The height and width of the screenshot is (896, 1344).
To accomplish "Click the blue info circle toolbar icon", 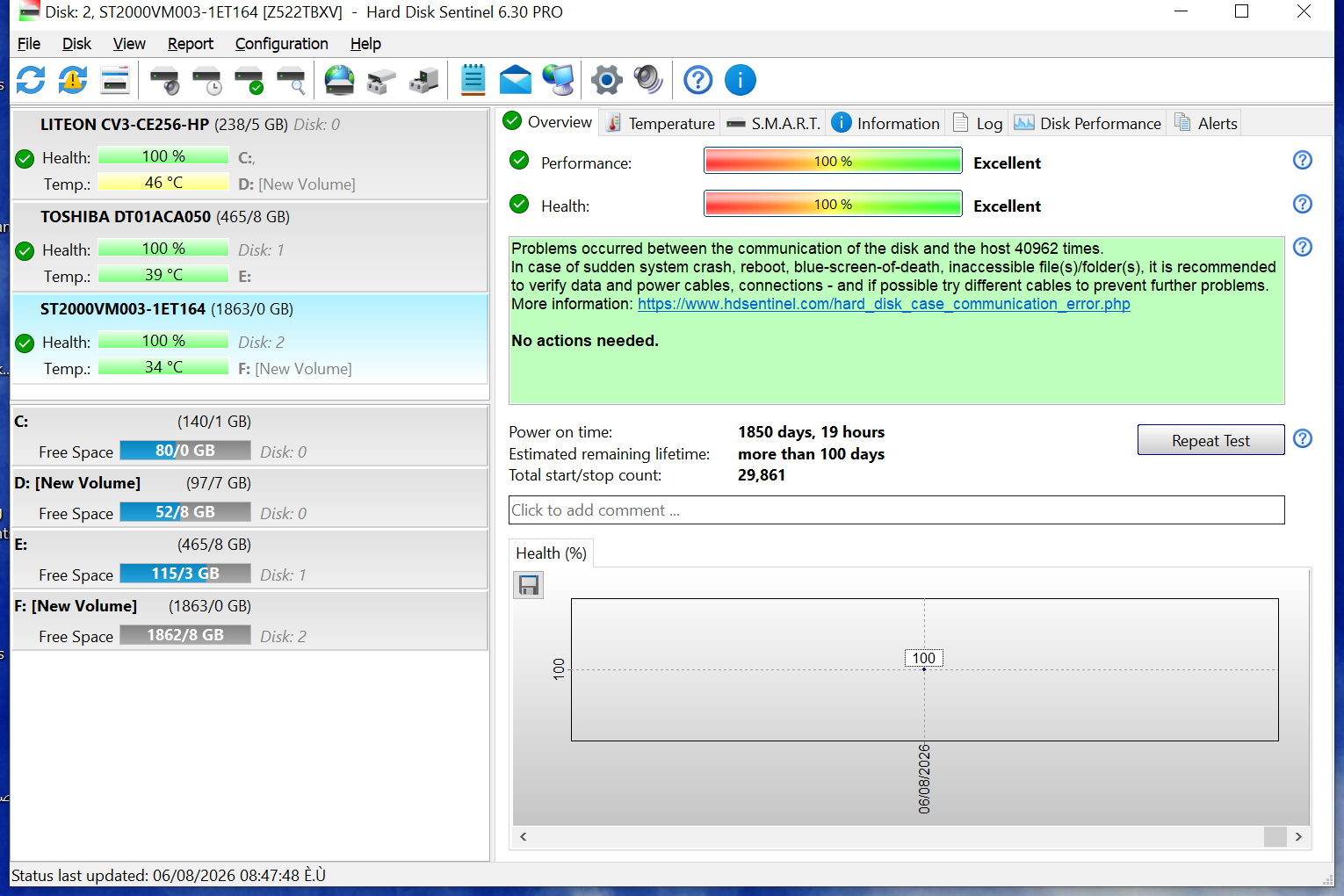I will click(x=741, y=80).
